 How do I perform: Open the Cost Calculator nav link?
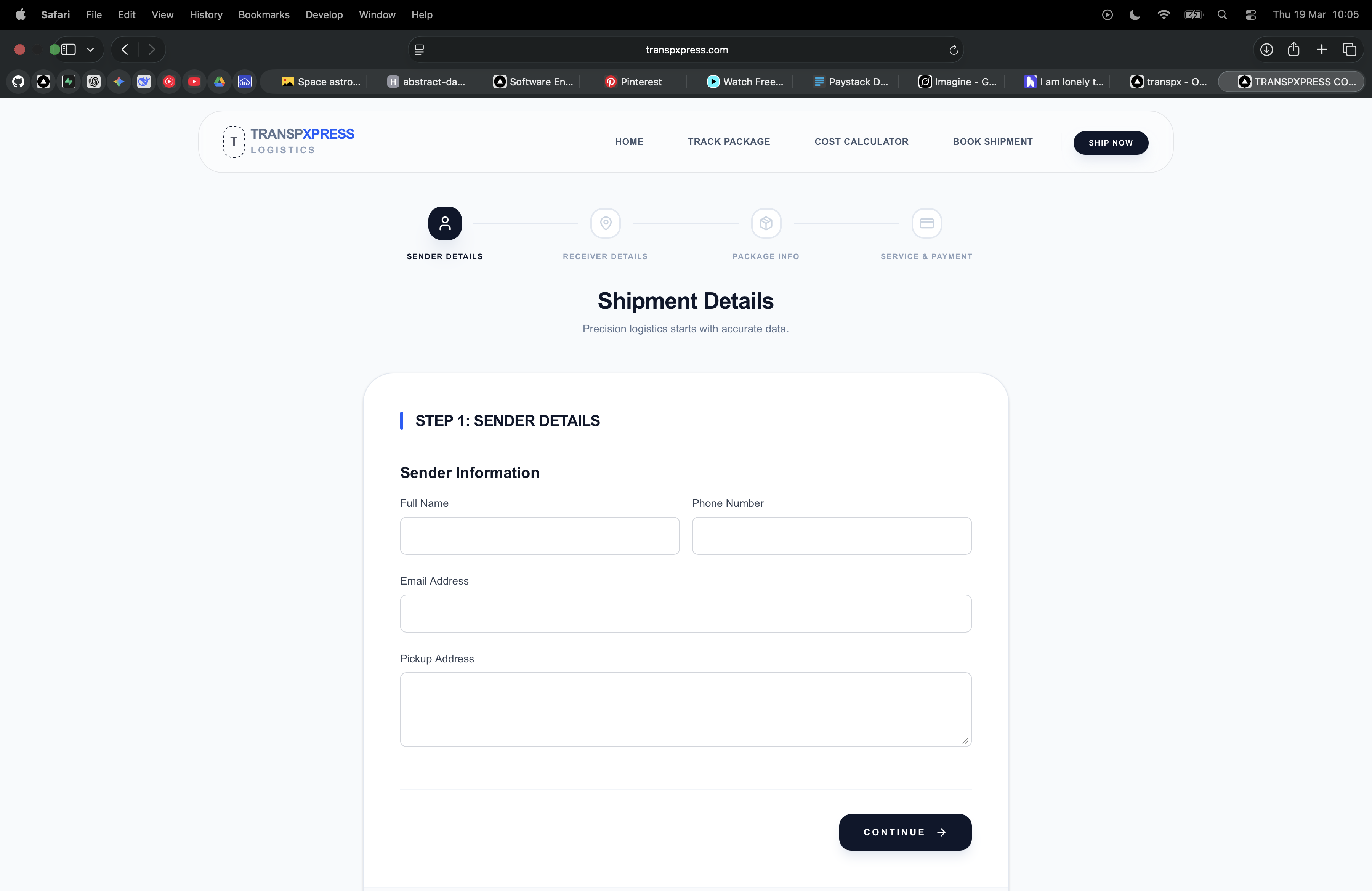tap(861, 142)
